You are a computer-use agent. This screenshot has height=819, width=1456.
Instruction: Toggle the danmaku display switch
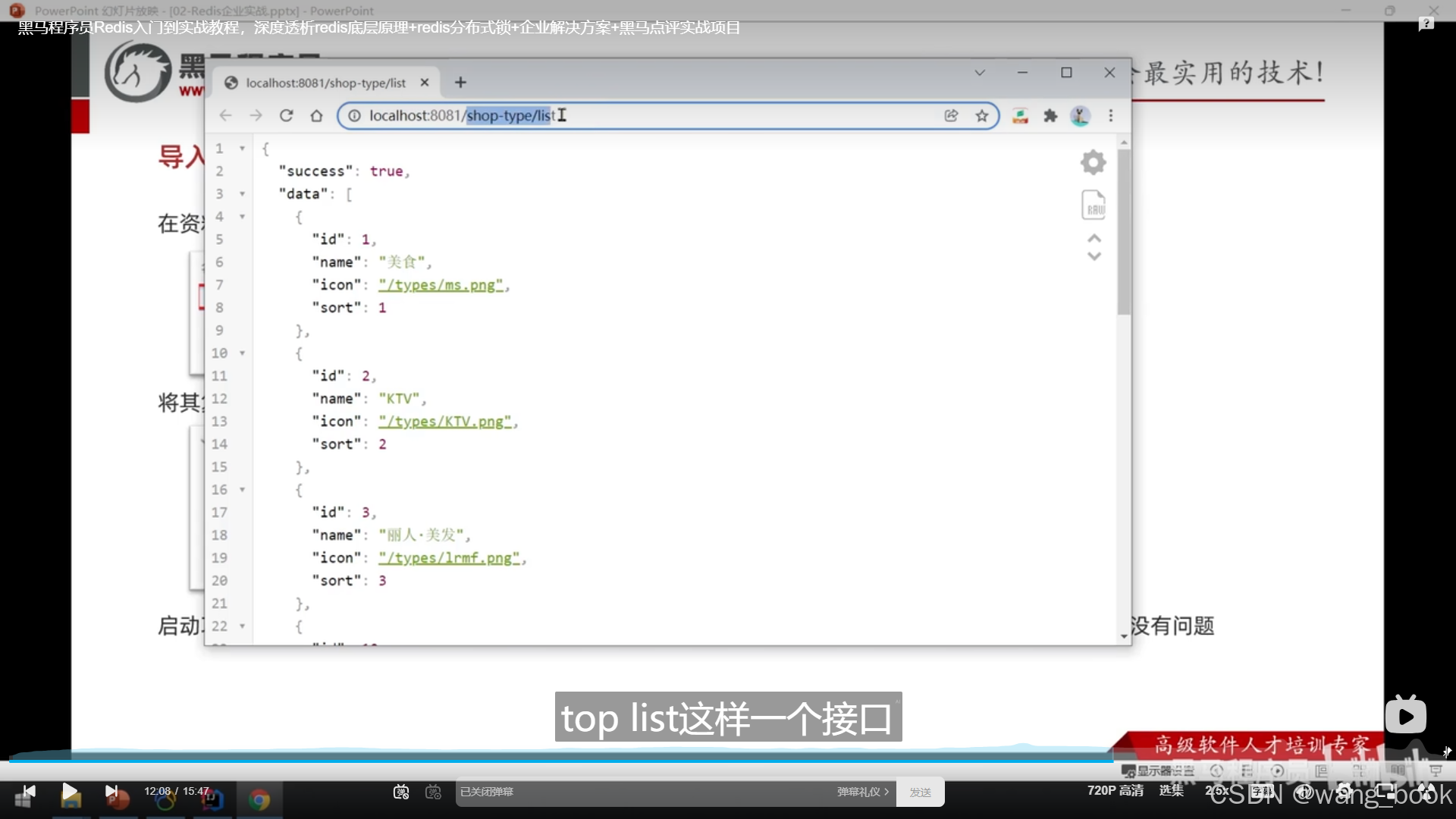click(x=401, y=792)
